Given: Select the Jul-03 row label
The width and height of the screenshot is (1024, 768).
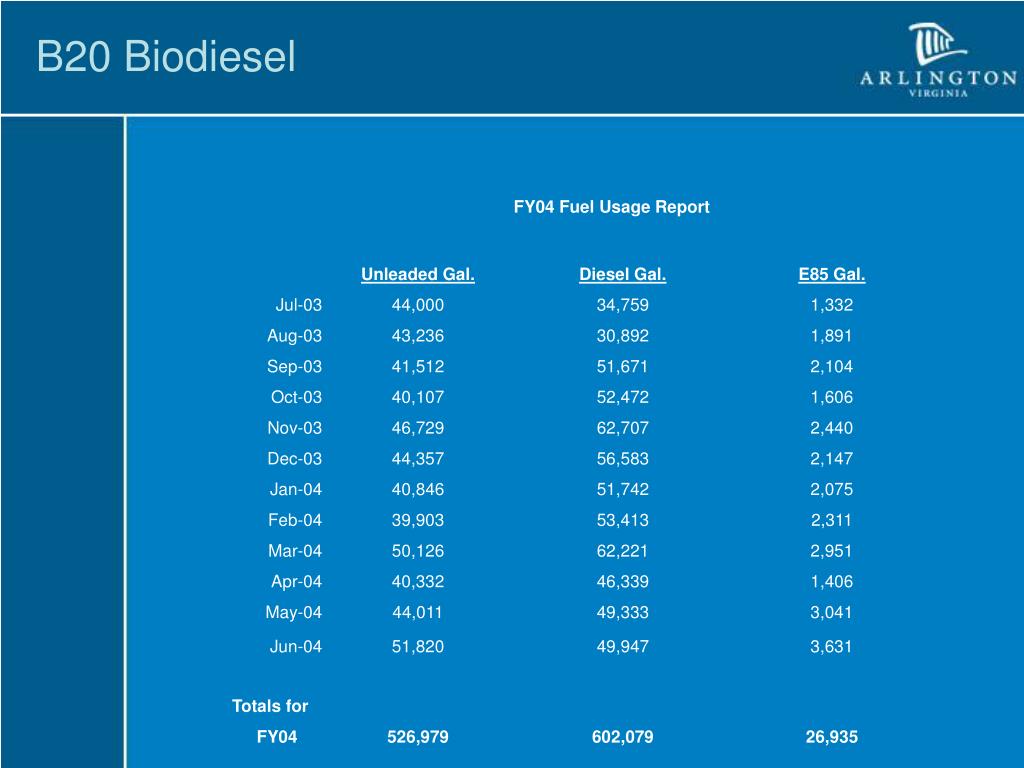Looking at the screenshot, I should point(298,305).
